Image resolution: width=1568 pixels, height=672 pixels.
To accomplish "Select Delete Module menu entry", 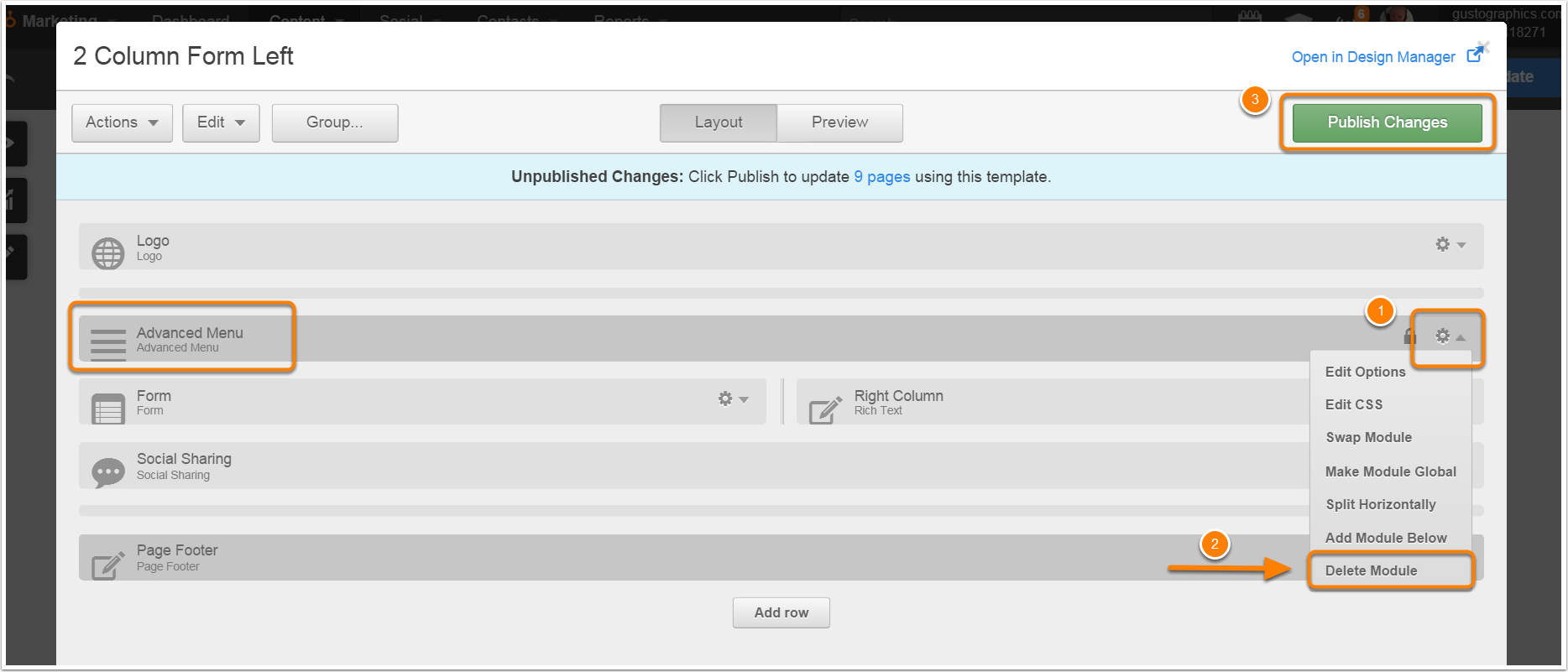I will coord(1371,570).
